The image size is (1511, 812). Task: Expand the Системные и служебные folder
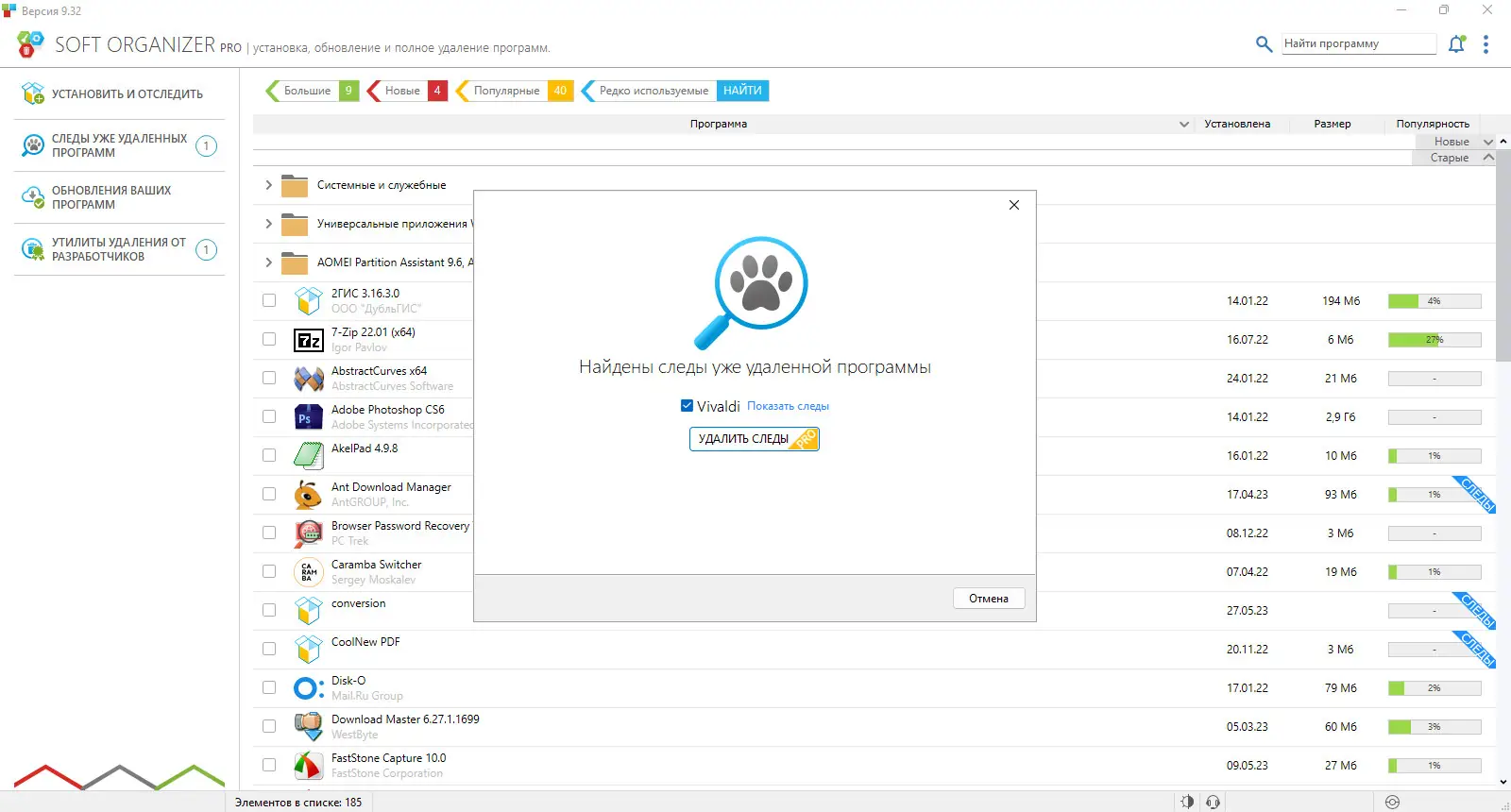[x=269, y=185]
